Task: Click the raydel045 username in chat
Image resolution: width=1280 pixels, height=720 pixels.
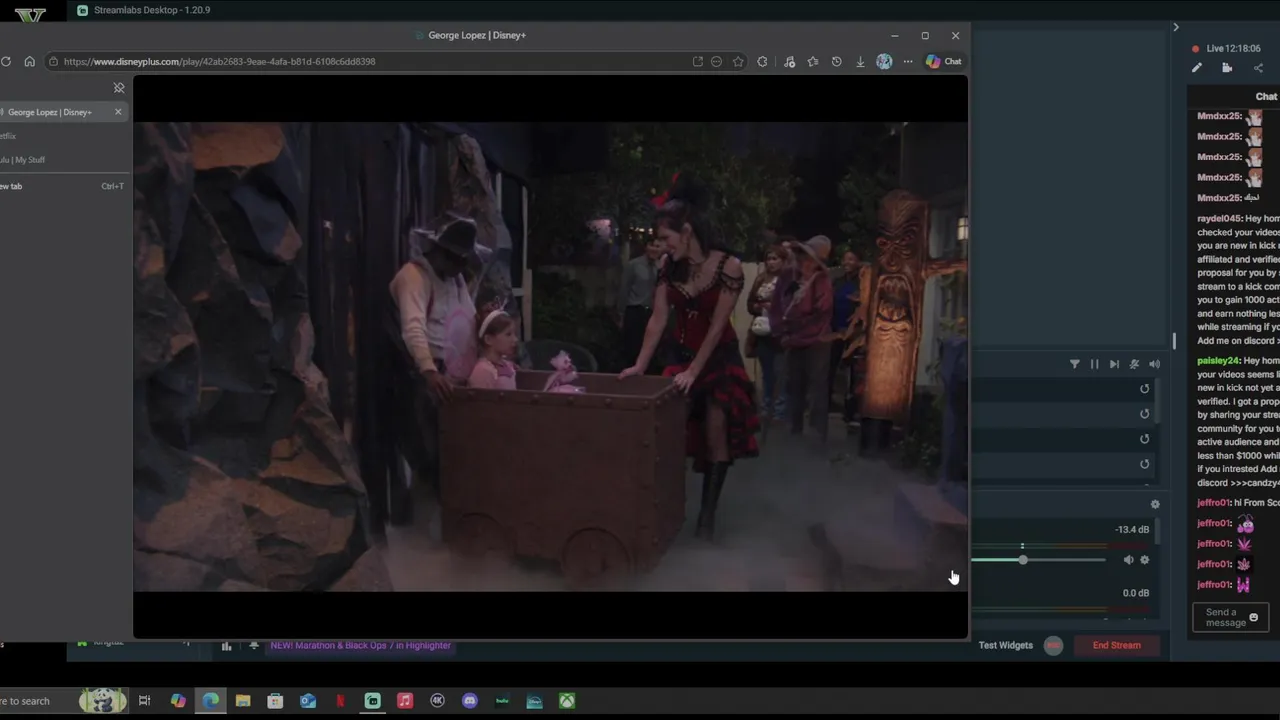Action: (1219, 219)
